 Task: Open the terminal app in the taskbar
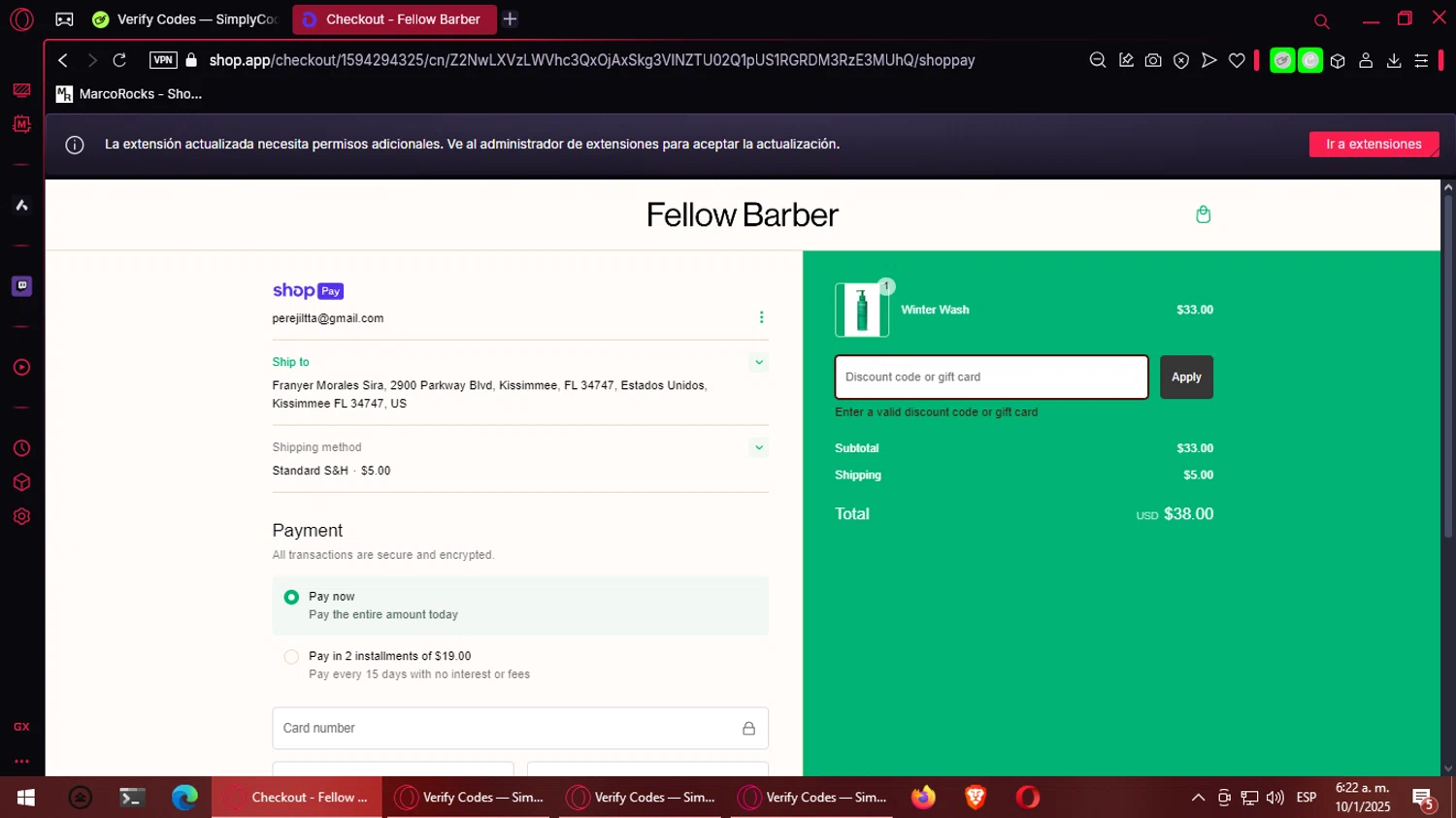coord(132,798)
